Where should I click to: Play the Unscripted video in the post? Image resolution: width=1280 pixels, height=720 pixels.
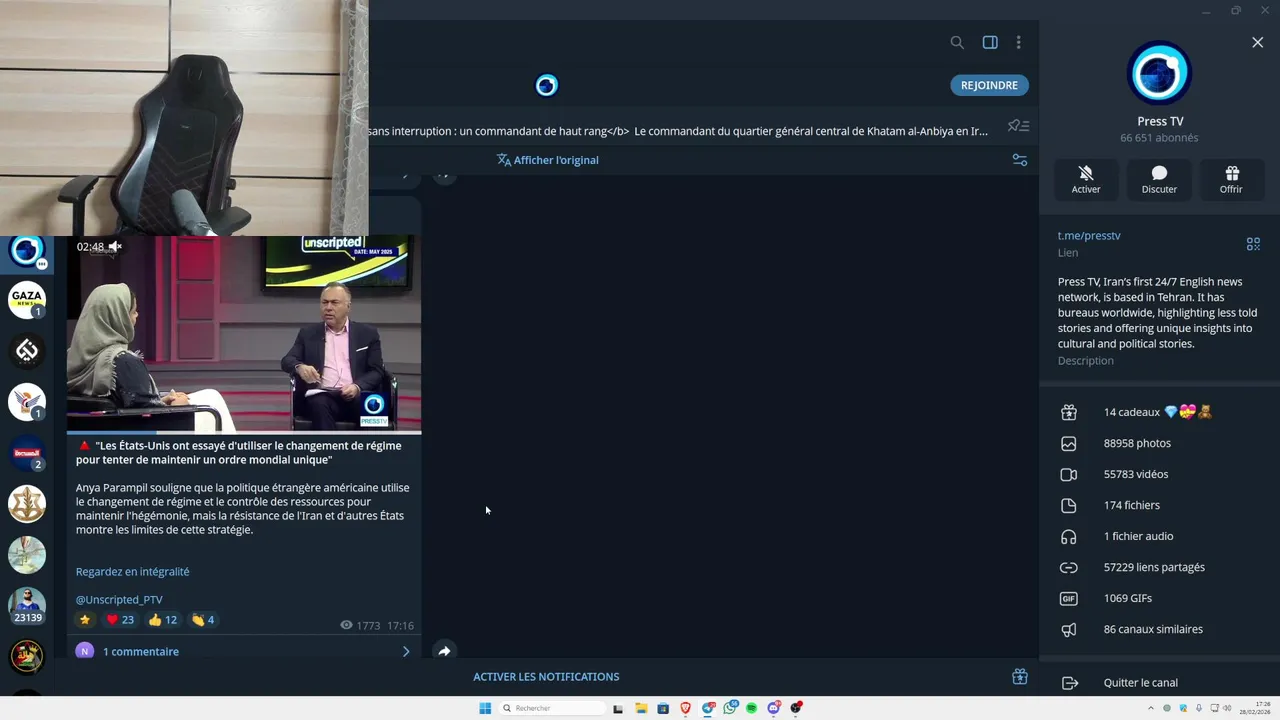[x=244, y=333]
